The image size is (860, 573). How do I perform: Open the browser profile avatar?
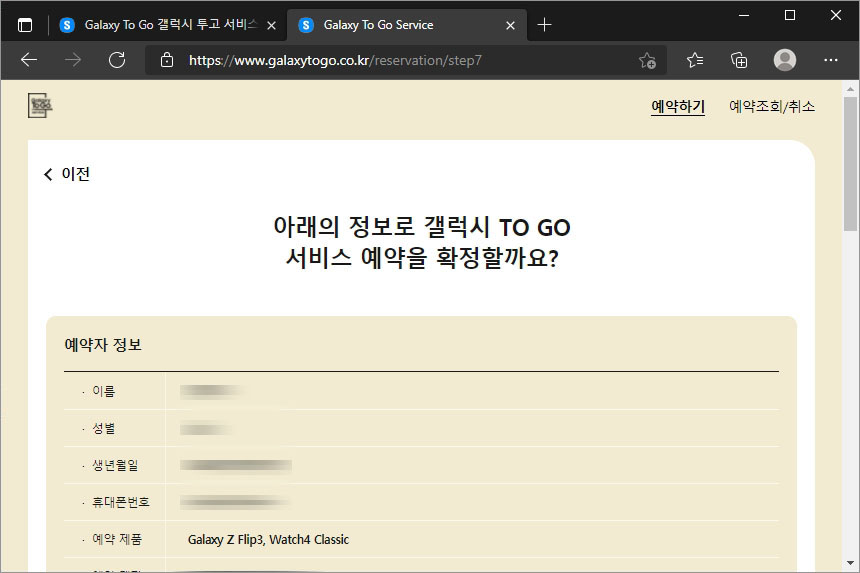pos(785,60)
